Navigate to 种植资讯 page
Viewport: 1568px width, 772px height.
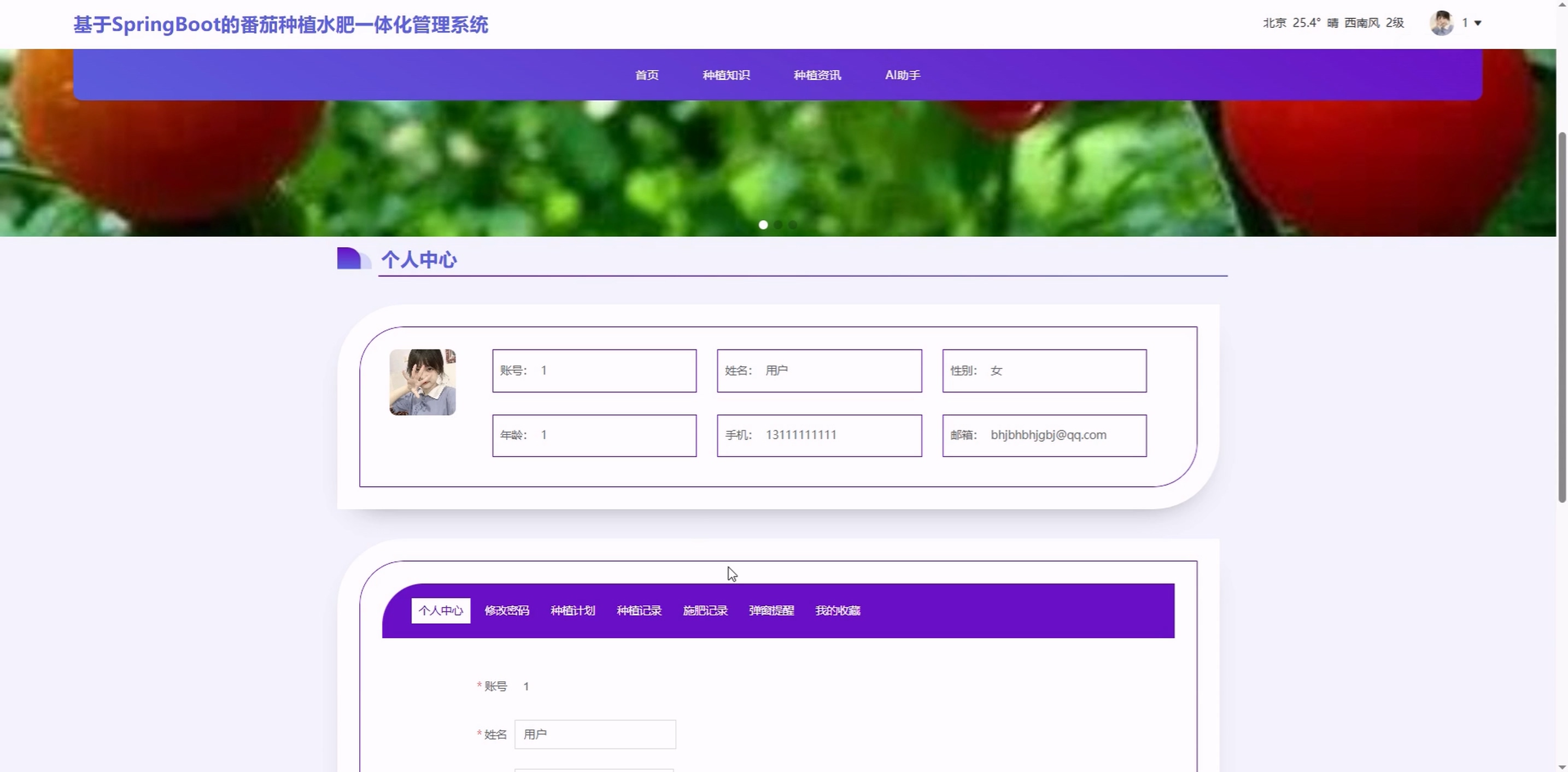(817, 75)
